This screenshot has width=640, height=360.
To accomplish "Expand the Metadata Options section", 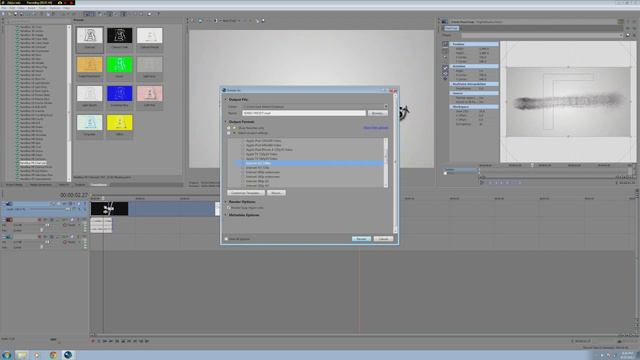I will [x=225, y=215].
